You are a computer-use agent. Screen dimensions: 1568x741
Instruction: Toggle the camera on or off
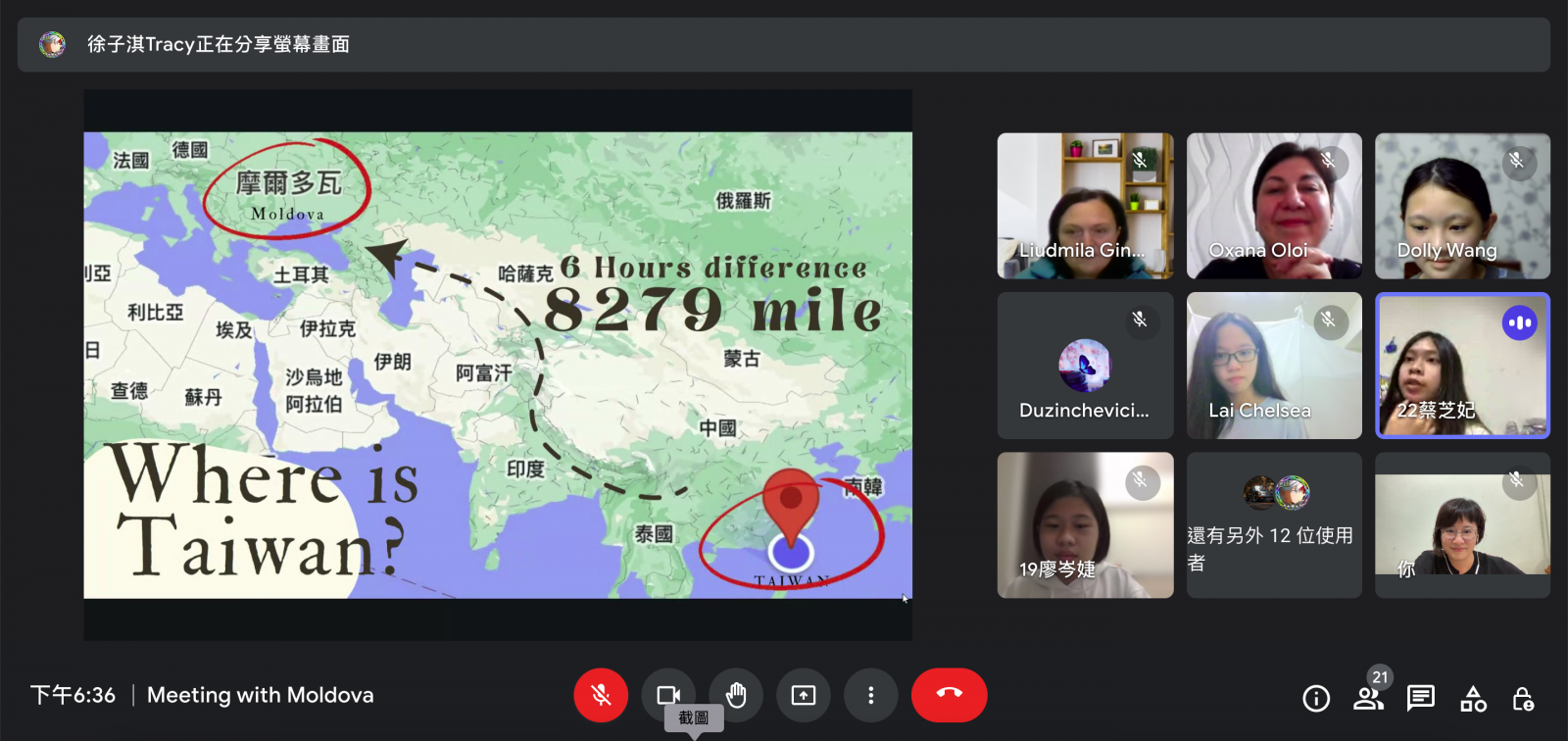point(668,695)
